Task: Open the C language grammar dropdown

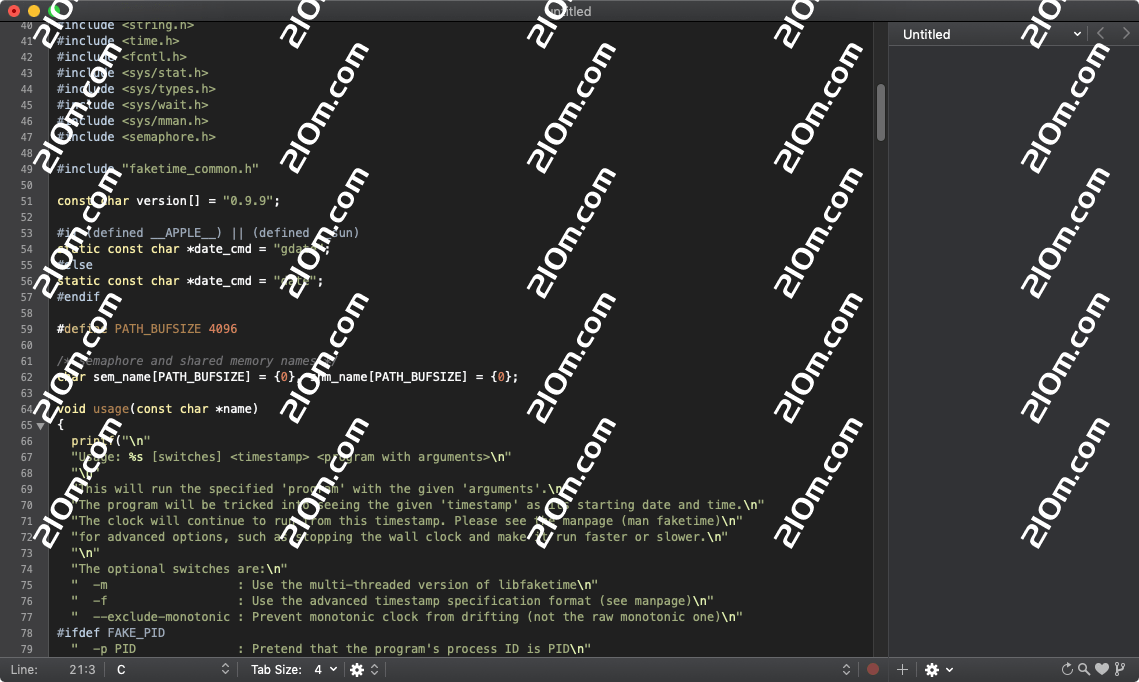Action: 172,670
